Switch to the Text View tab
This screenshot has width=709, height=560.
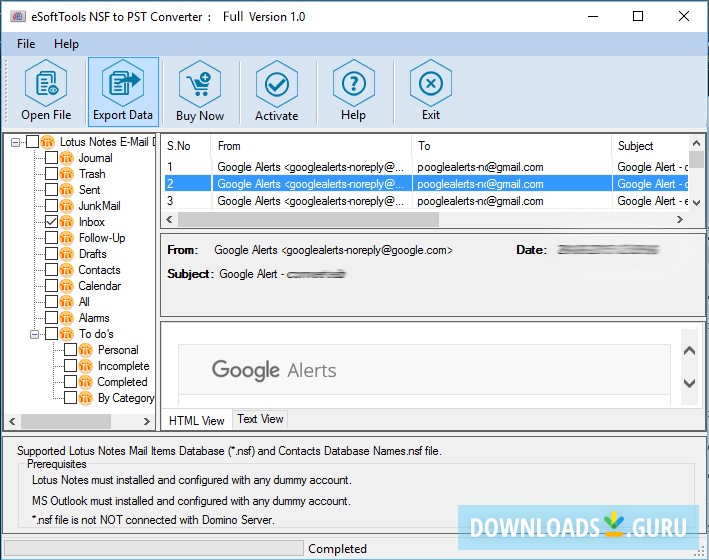pyautogui.click(x=260, y=419)
